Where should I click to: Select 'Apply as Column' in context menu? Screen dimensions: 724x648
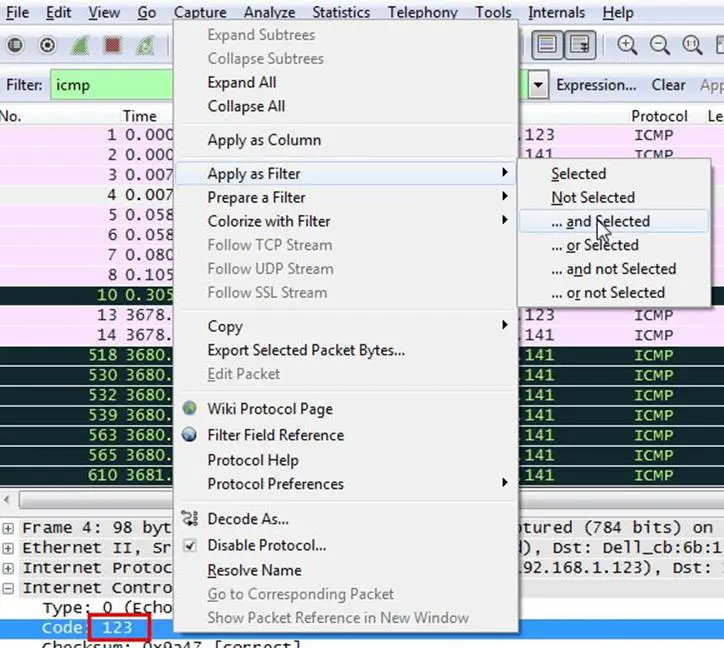pyautogui.click(x=264, y=140)
